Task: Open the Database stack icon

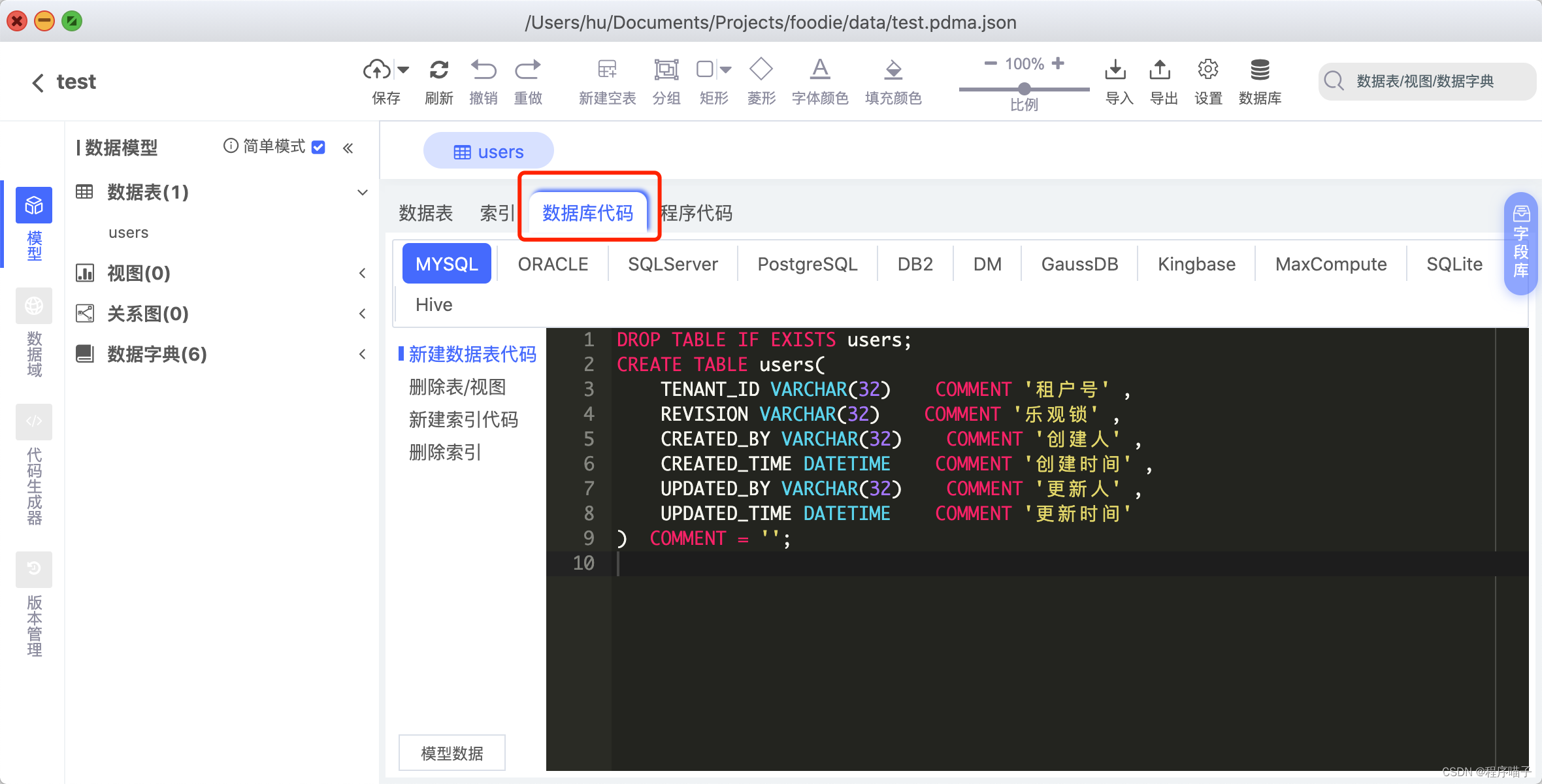Action: click(x=1259, y=69)
